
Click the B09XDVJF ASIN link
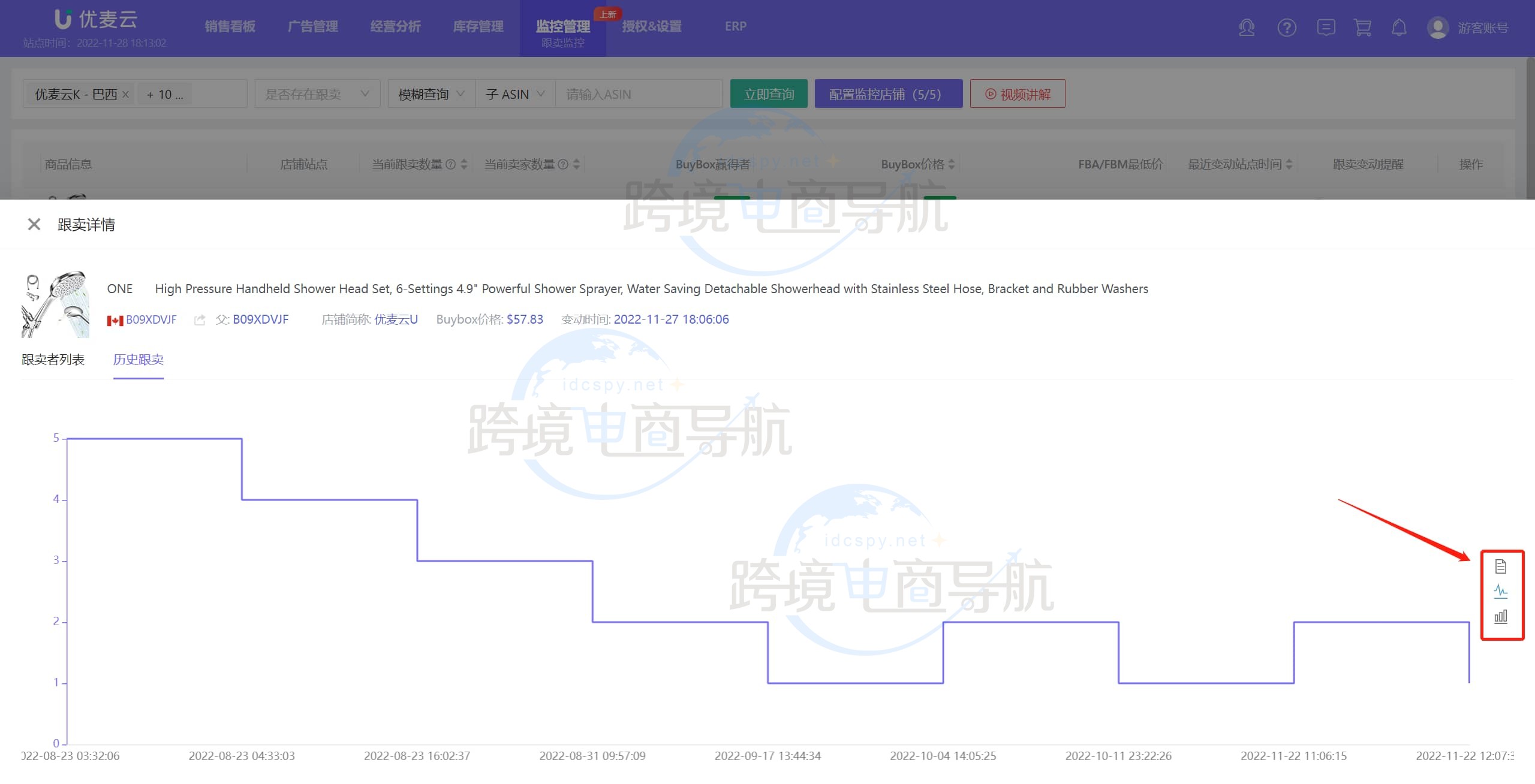coord(151,319)
